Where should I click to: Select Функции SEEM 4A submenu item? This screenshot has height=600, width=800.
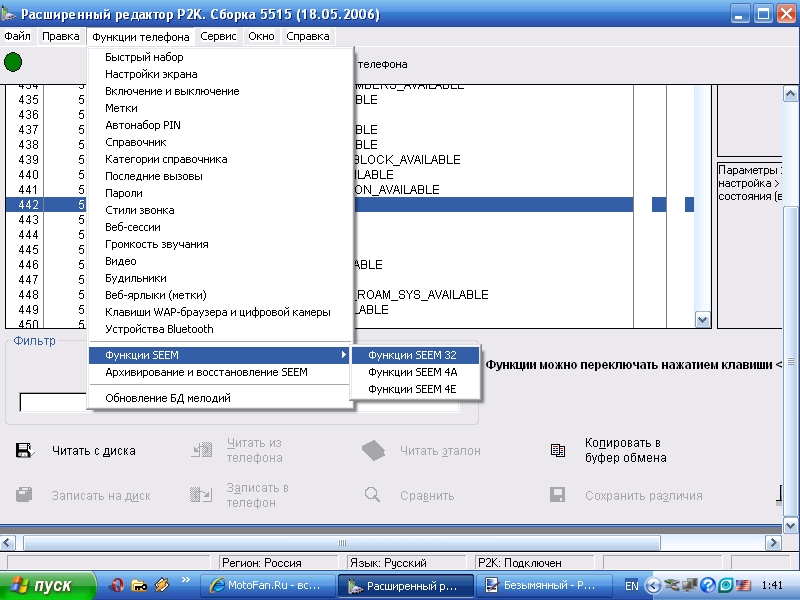point(415,372)
